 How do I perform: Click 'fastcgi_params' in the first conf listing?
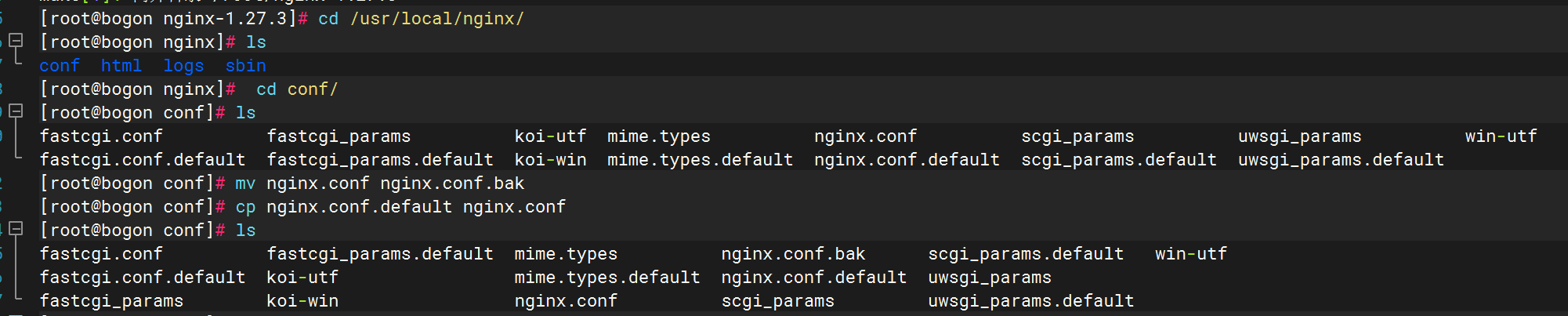point(339,136)
